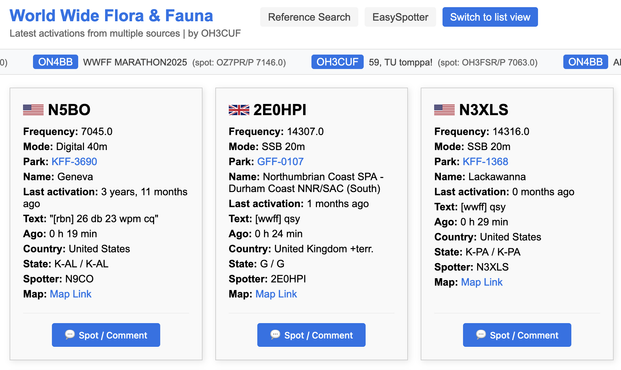Switch to list view
Viewport: 621px width, 370px height.
coord(490,17)
